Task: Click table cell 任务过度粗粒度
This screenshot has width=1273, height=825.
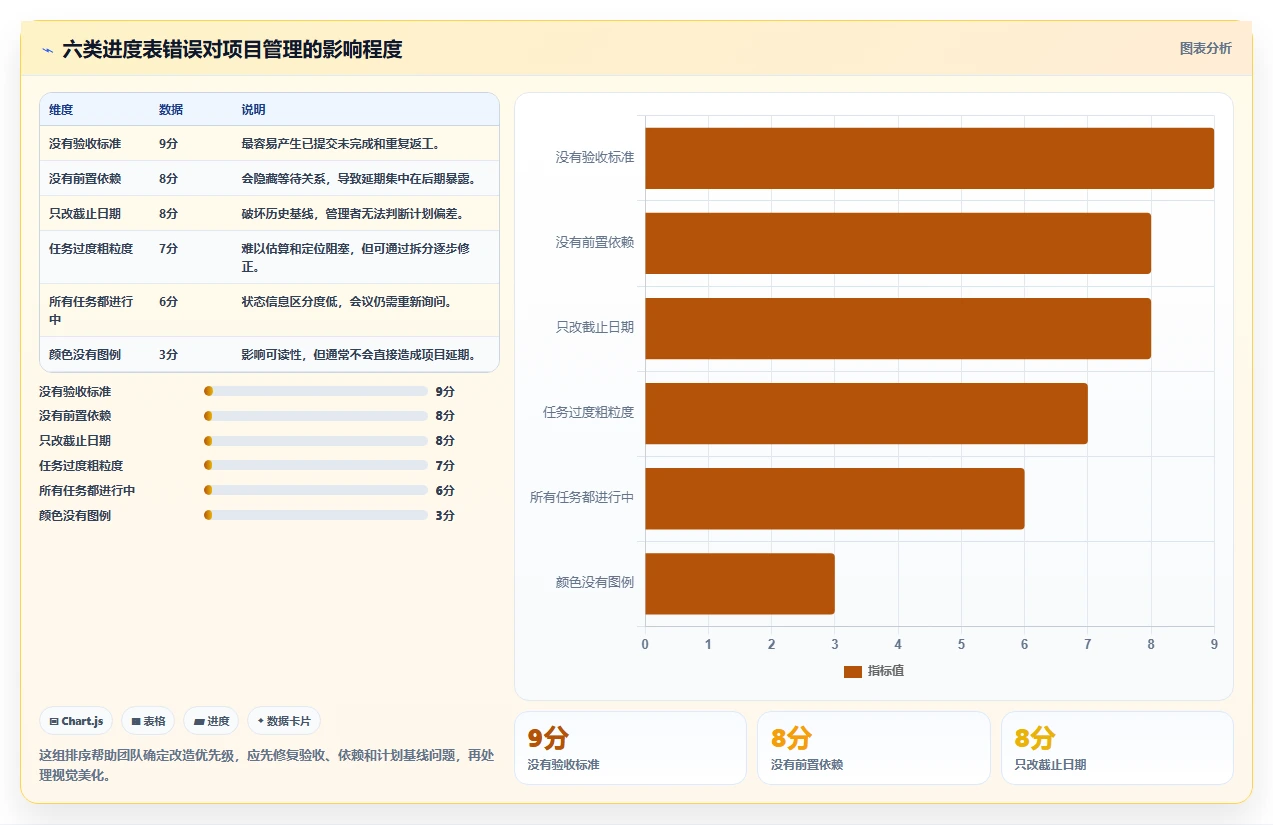Action: pyautogui.click(x=91, y=249)
